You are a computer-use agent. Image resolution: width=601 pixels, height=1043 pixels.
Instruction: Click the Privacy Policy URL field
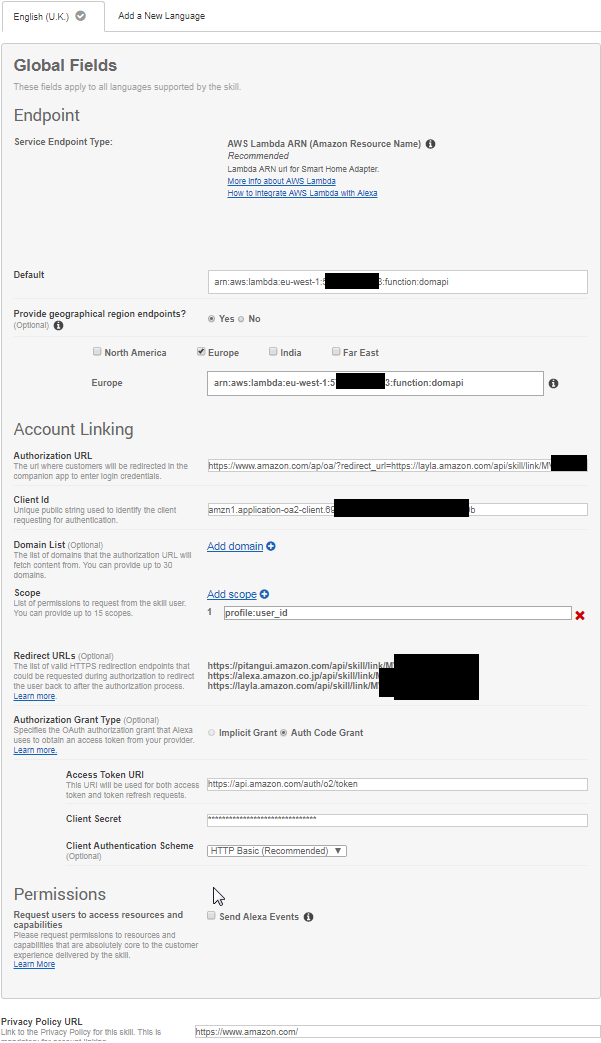pos(398,1032)
